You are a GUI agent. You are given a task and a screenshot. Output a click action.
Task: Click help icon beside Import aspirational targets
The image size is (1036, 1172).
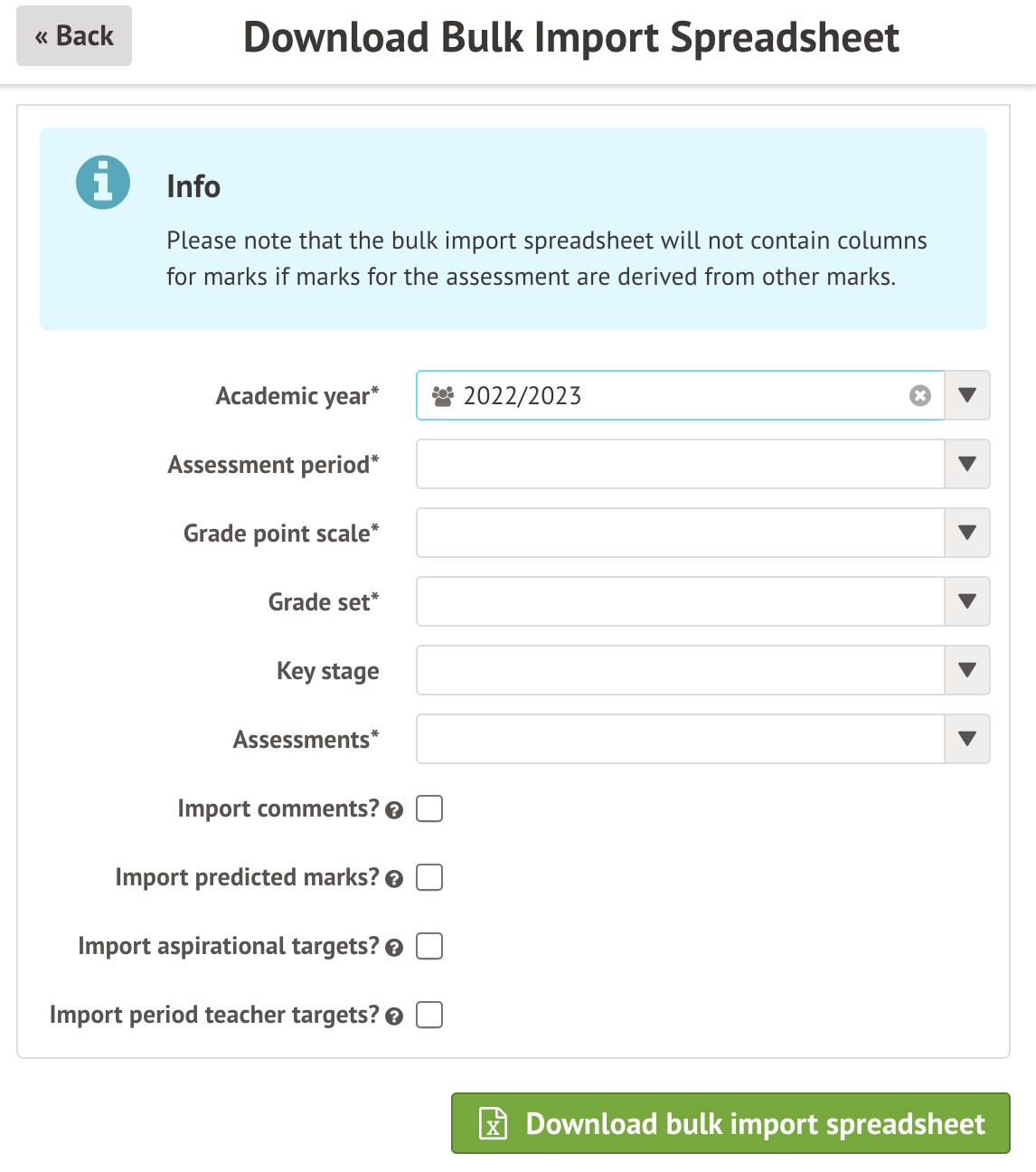[394, 948]
